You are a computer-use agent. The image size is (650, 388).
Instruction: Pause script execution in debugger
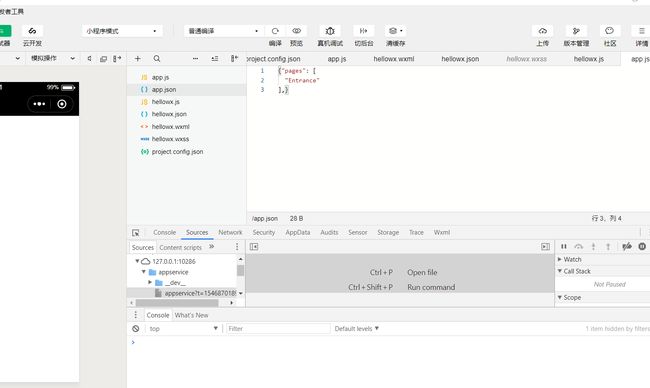pyautogui.click(x=564, y=247)
